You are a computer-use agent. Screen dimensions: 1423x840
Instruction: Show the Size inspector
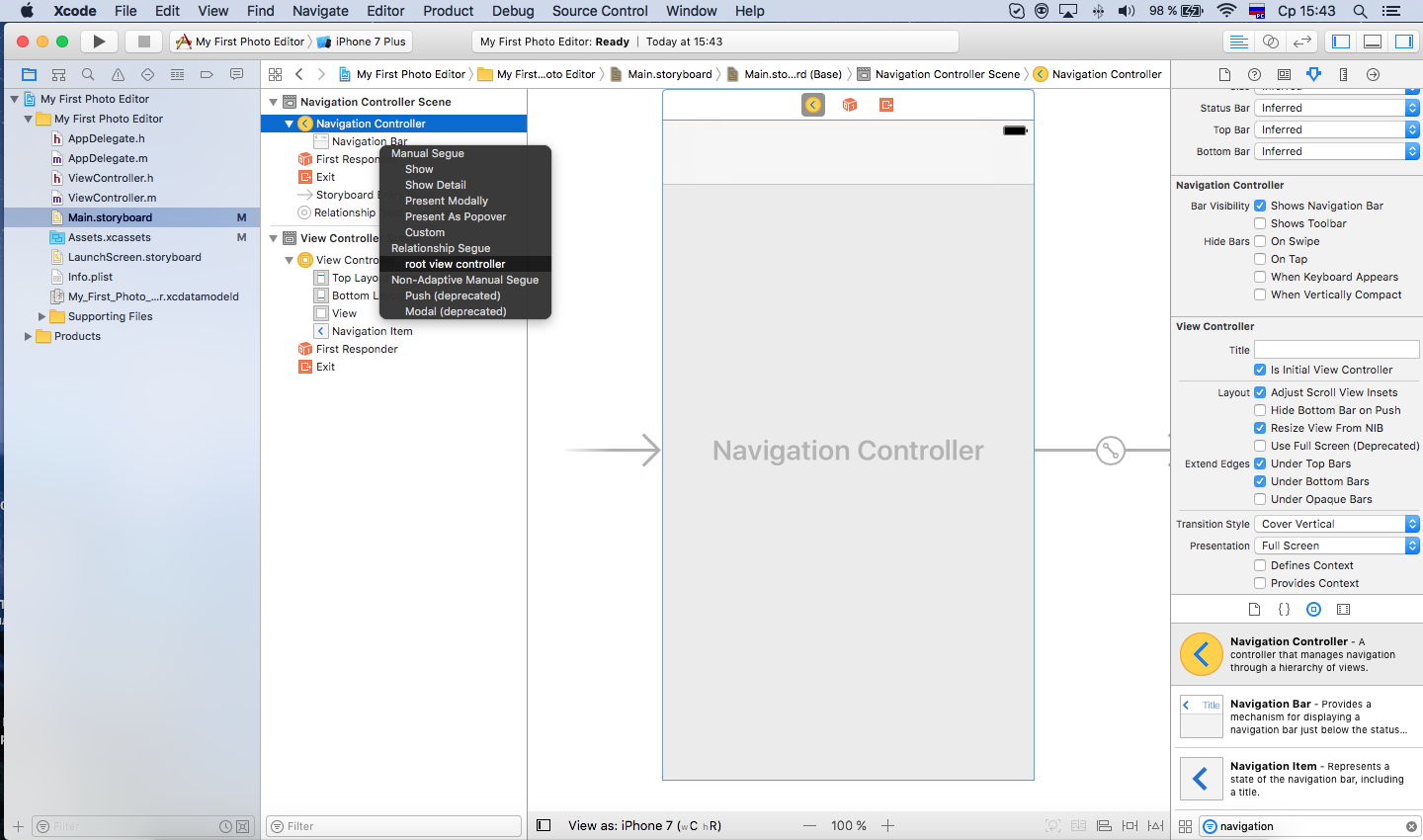pos(1343,74)
